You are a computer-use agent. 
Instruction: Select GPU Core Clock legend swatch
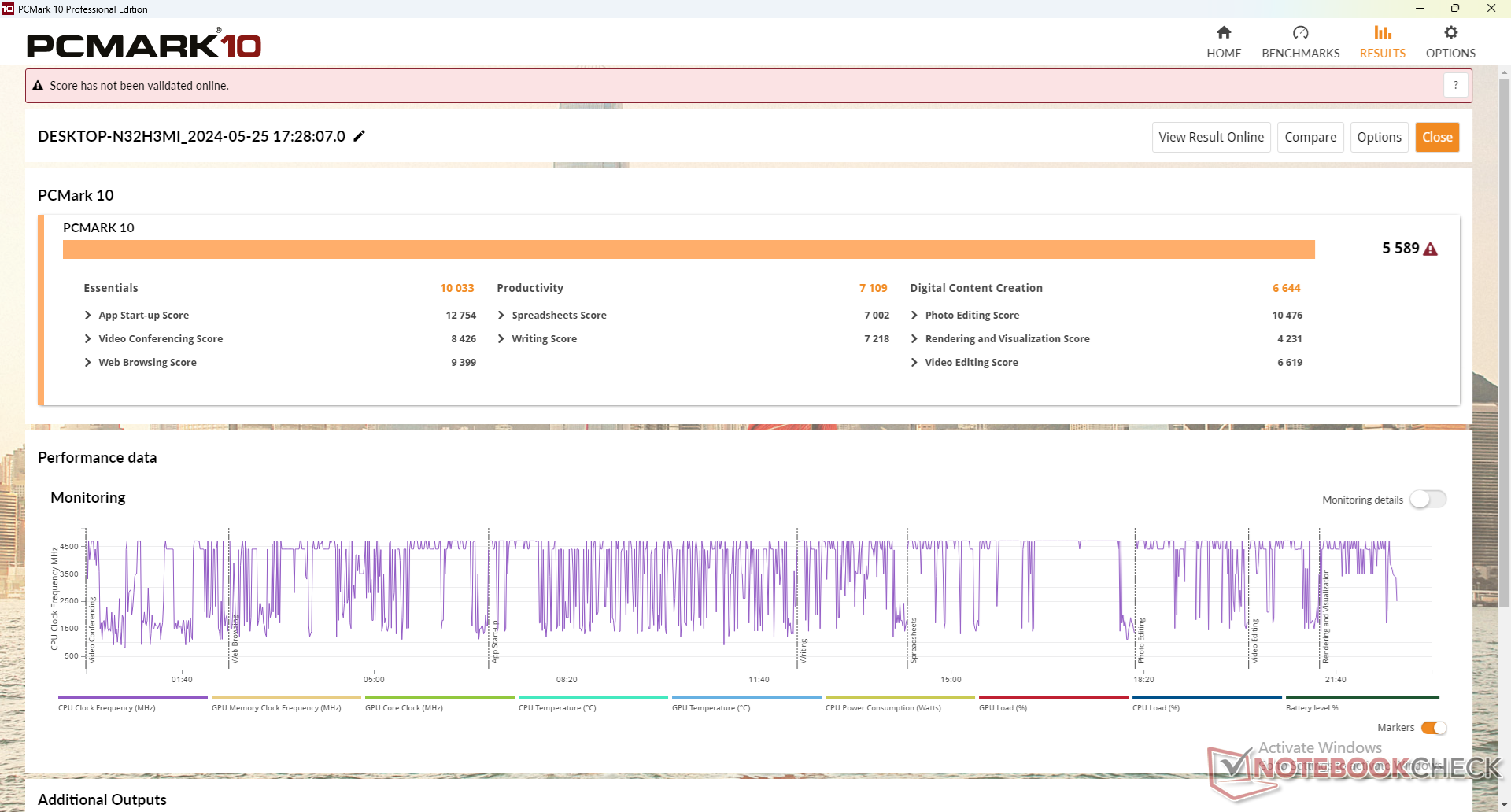coord(440,697)
